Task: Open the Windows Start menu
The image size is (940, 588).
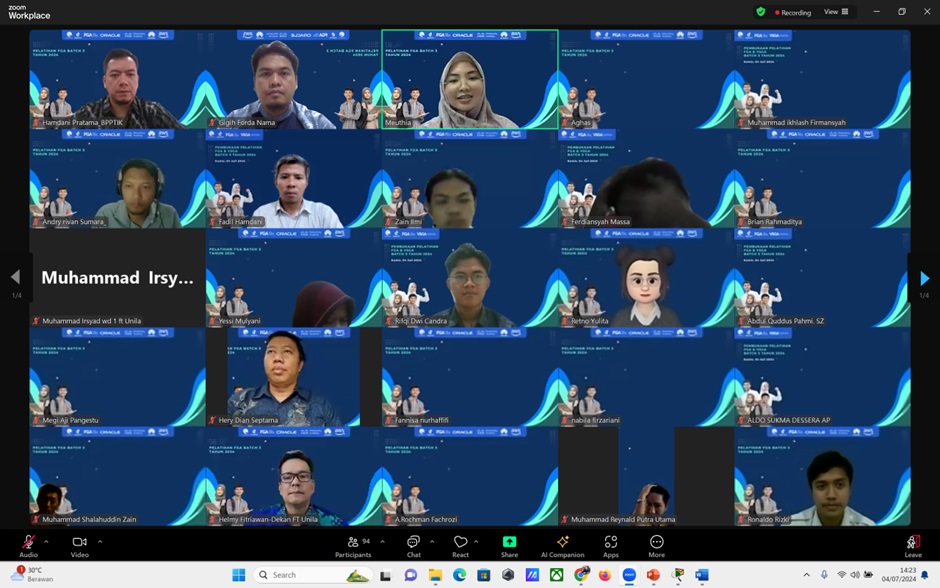Action: 239,575
